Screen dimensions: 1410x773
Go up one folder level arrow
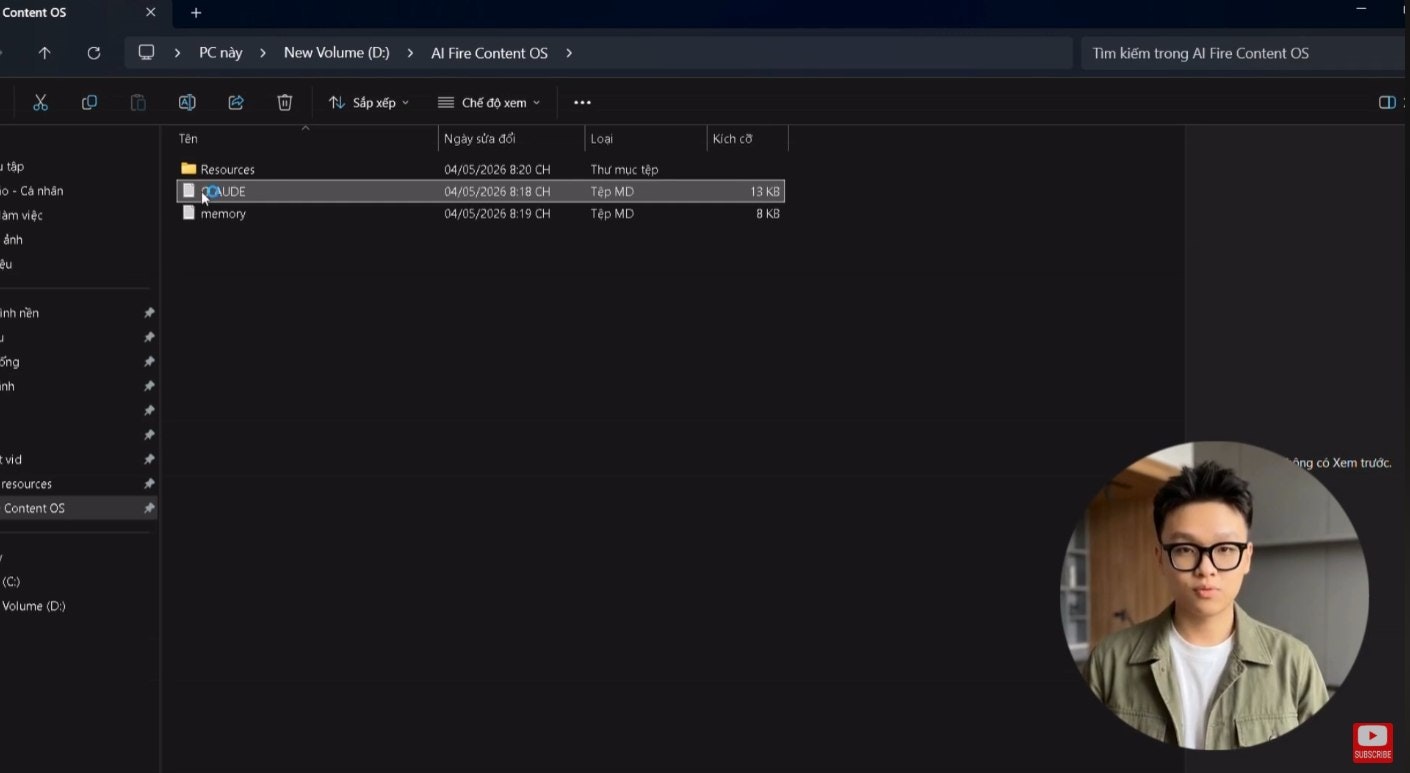[44, 53]
